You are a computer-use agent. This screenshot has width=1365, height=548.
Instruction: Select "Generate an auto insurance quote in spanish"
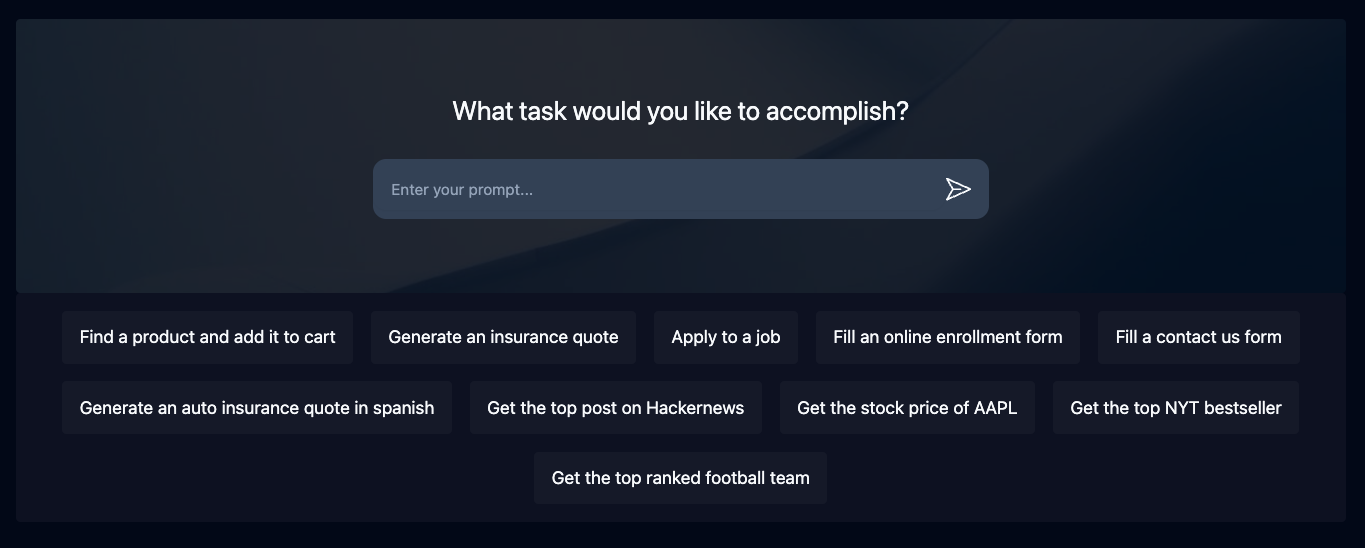pyautogui.click(x=257, y=407)
